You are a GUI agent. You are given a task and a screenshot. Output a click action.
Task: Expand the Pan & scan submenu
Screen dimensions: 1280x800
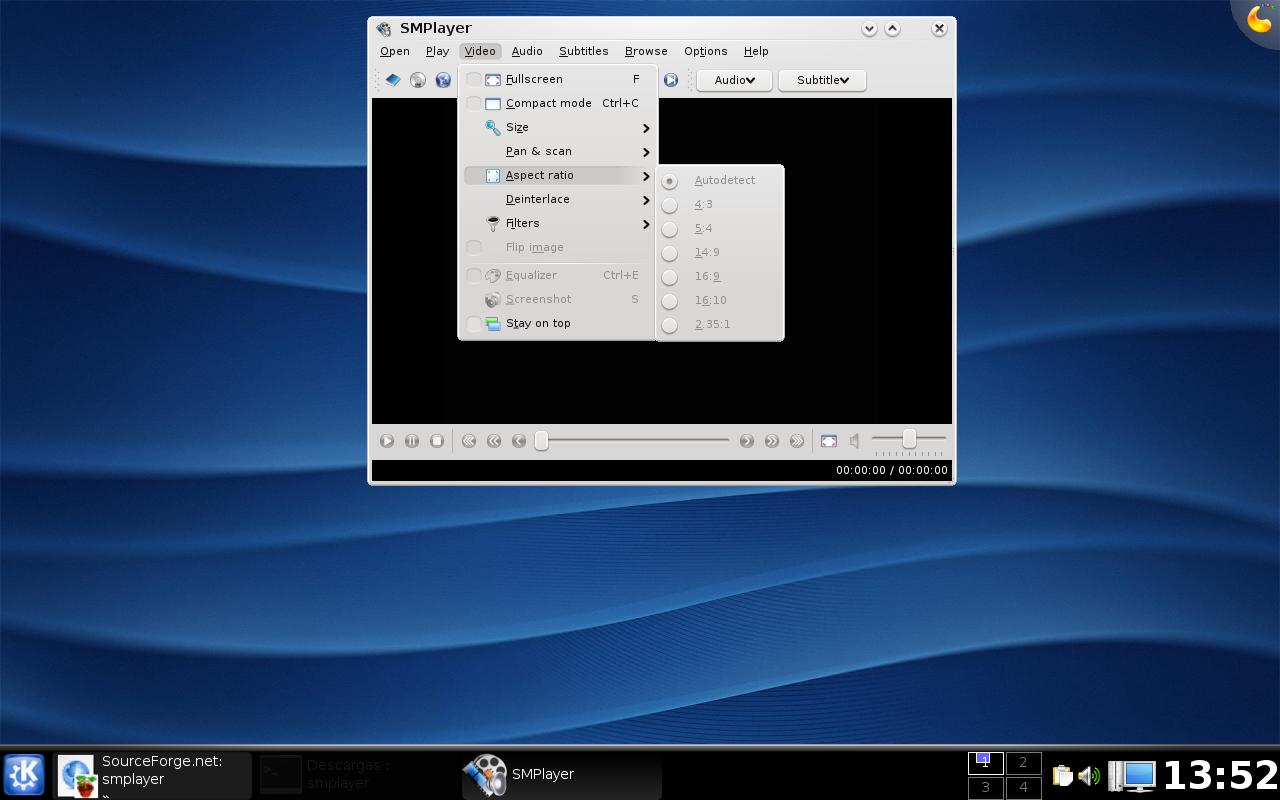tap(646, 152)
